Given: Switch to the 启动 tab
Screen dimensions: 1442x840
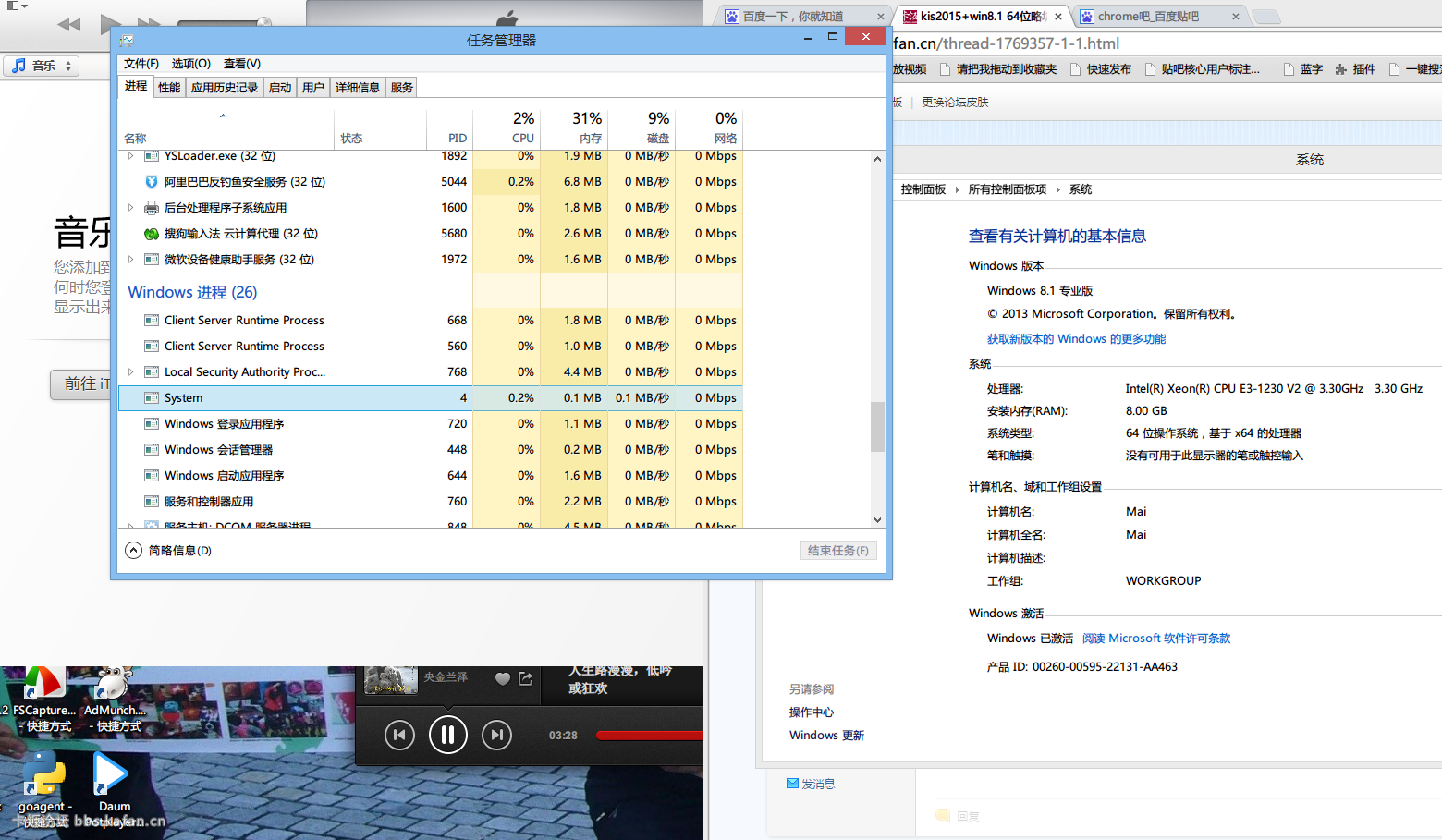Looking at the screenshot, I should pyautogui.click(x=280, y=88).
